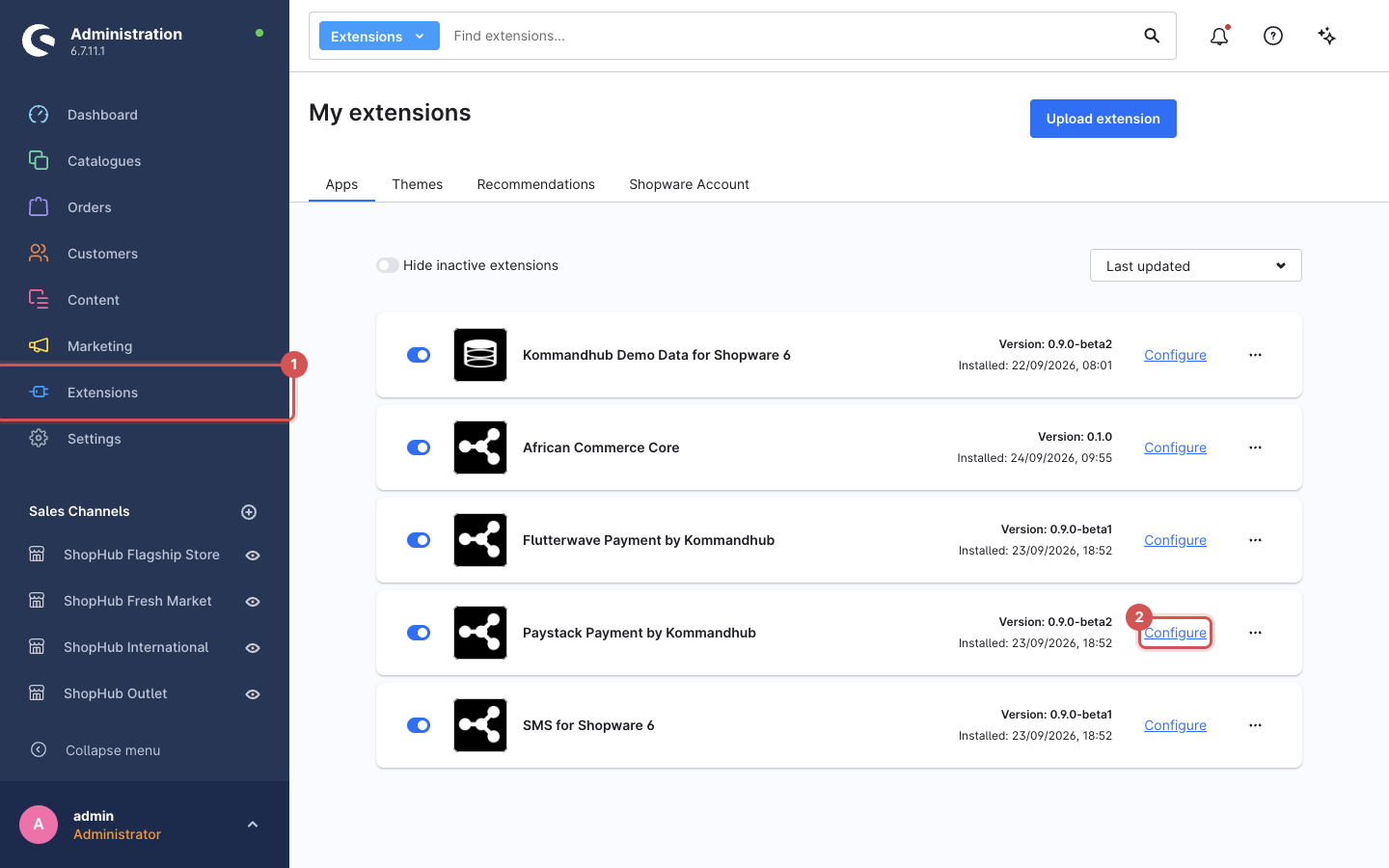Open Dashboard menu entry label

point(102,115)
